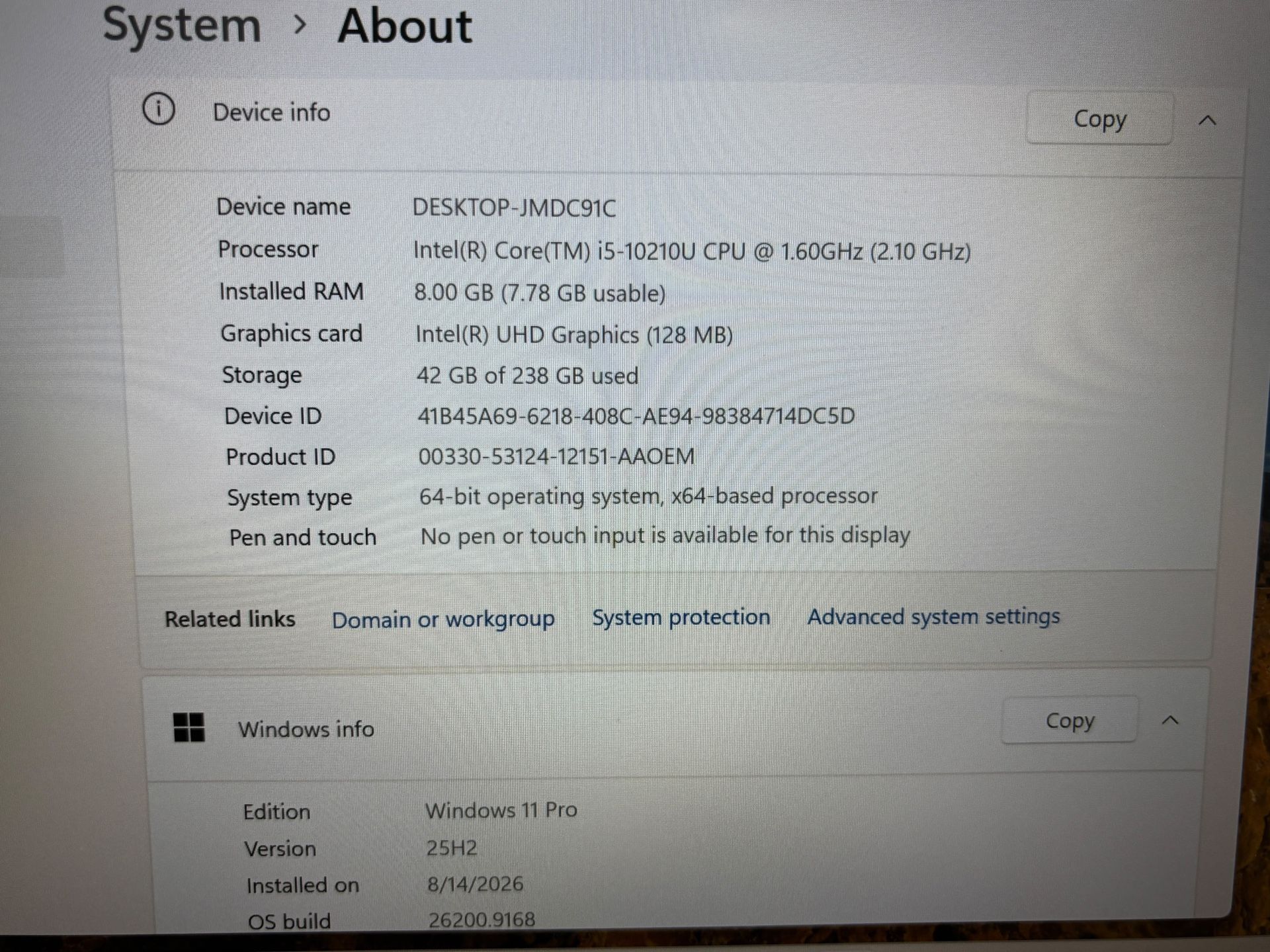Click the Pen and touch label
This screenshot has height=952, width=1270.
point(302,537)
